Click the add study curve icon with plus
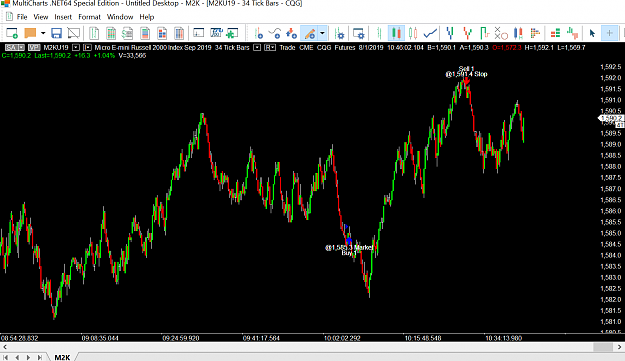 coord(275,33)
